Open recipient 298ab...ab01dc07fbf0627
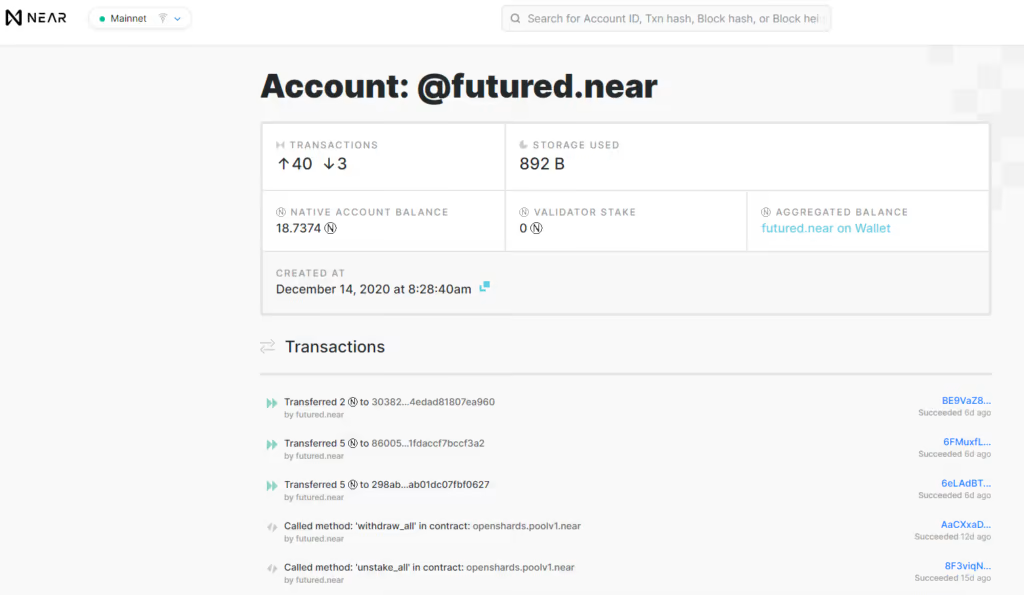Image resolution: width=1024 pixels, height=595 pixels. point(430,484)
